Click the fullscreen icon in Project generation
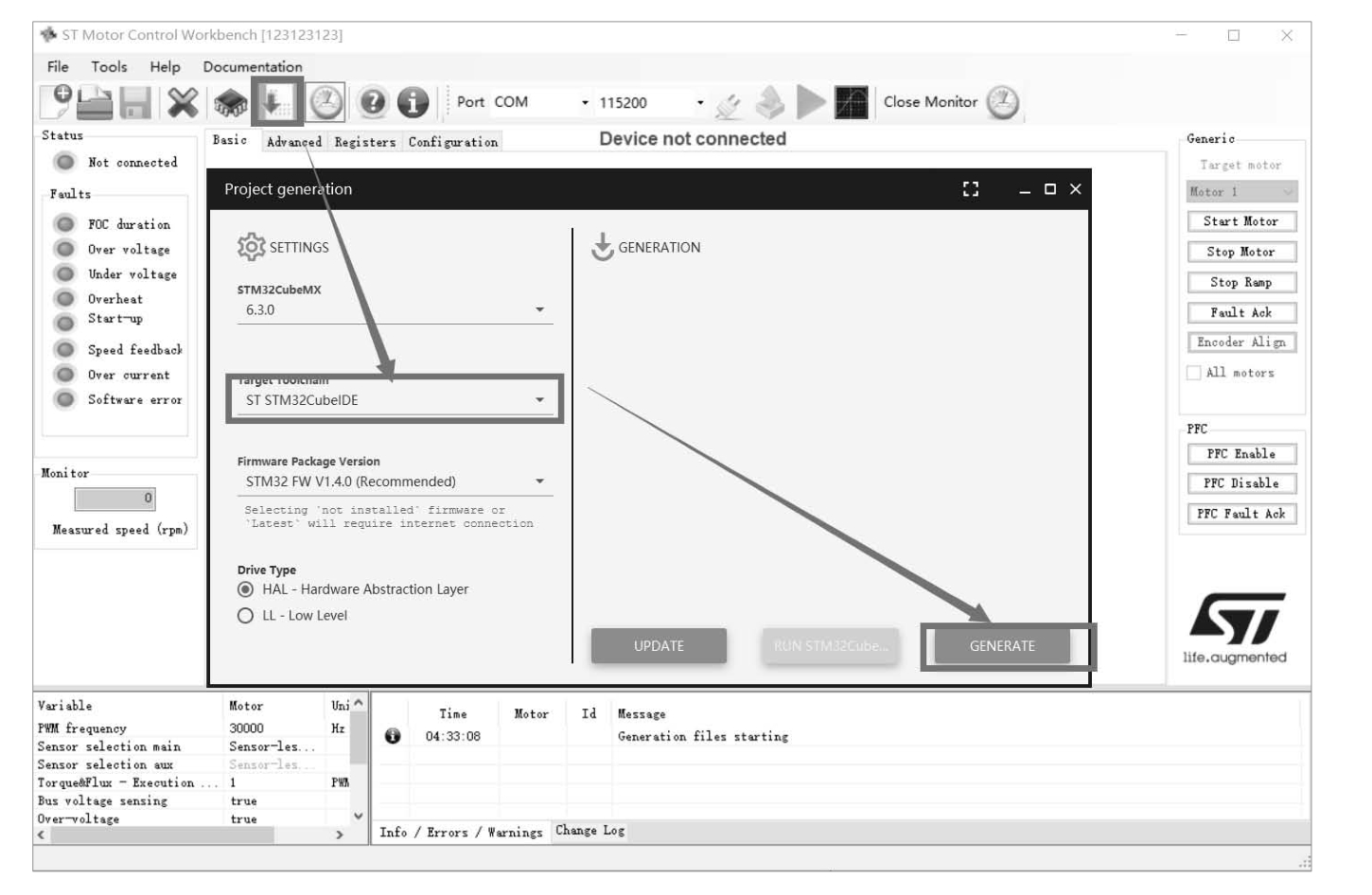 click(x=971, y=189)
